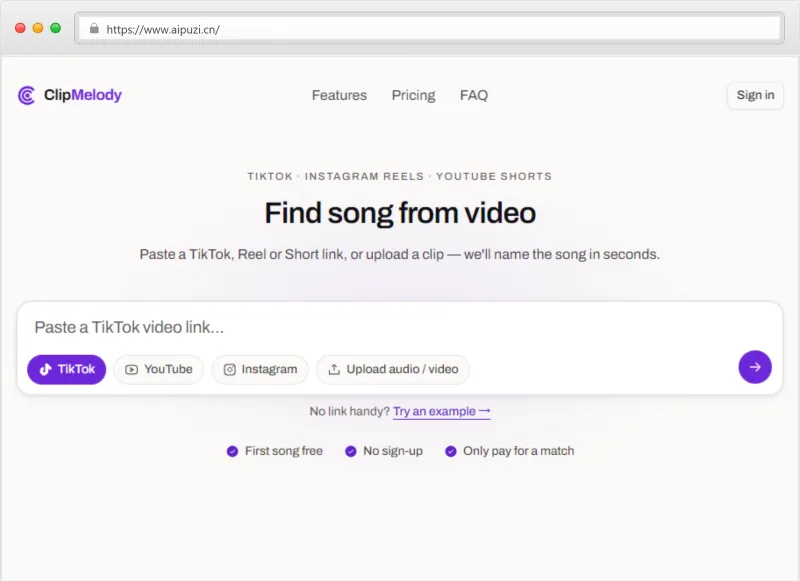This screenshot has width=800, height=581.
Task: Click the ClipMelody brand name text
Action: (83, 95)
